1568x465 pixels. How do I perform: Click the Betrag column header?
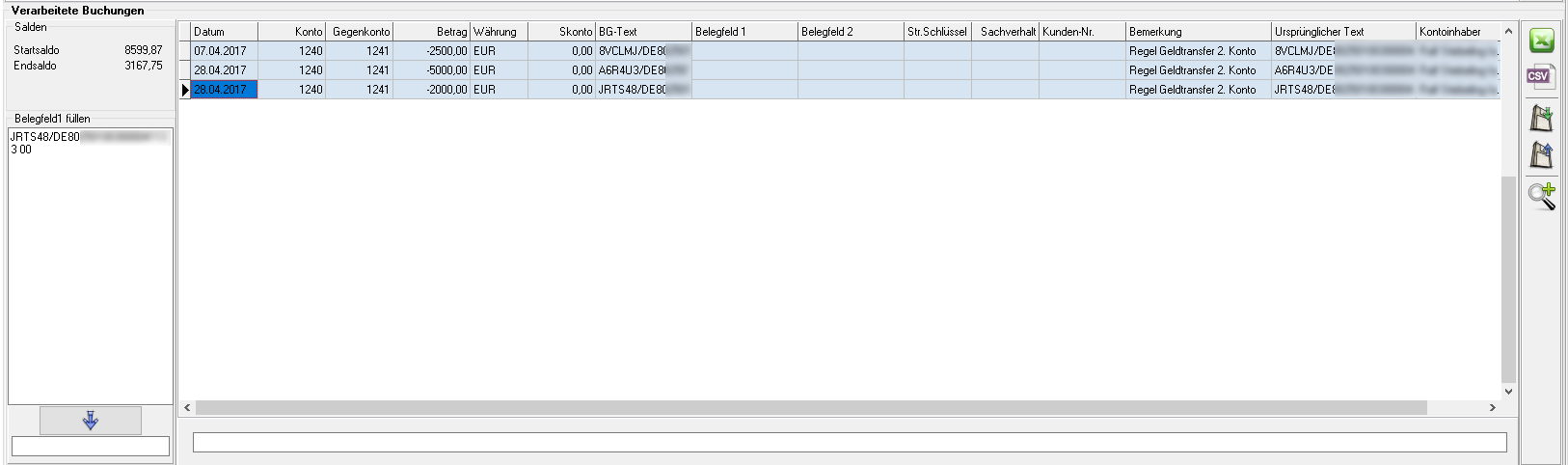coord(431,32)
